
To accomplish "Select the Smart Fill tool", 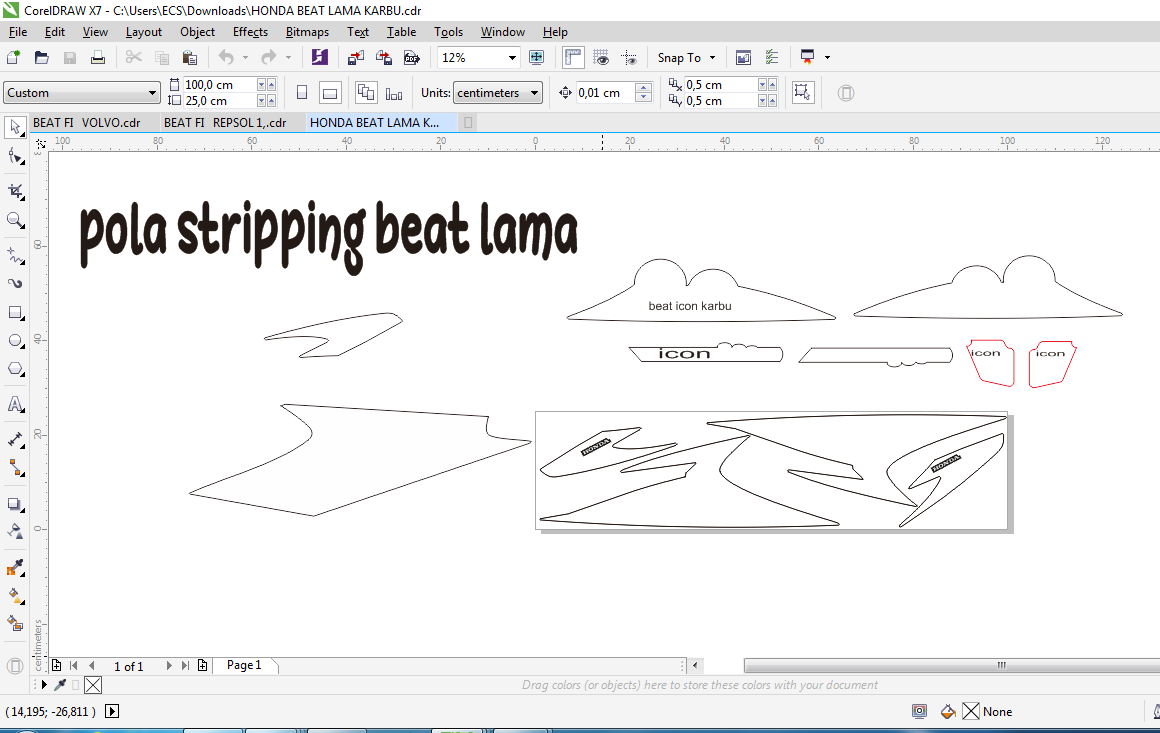I will [x=15, y=624].
